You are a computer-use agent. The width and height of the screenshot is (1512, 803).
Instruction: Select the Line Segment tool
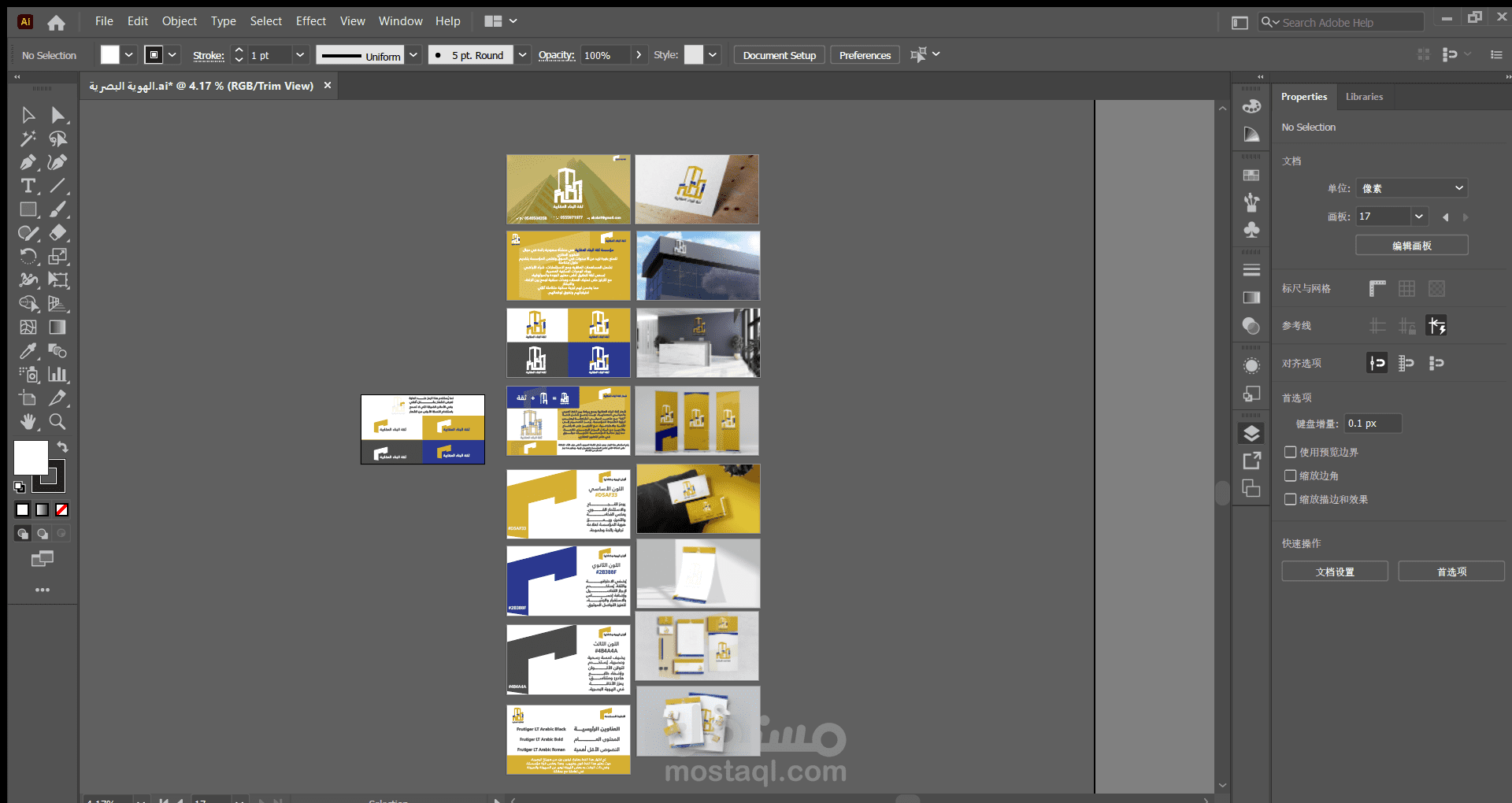(x=57, y=187)
